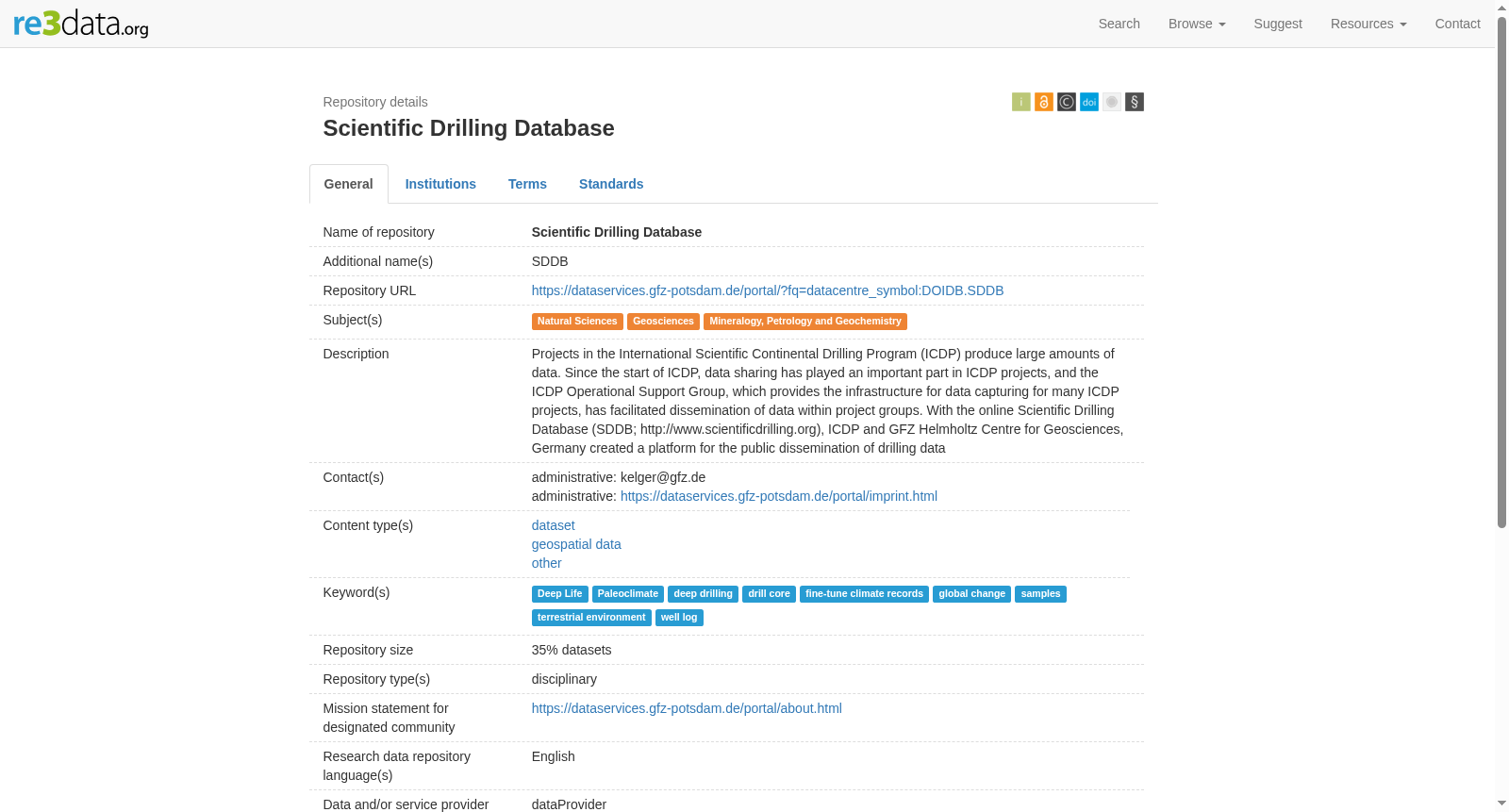The height and width of the screenshot is (812, 1509).
Task: Click the terrestrial environment keyword tag
Action: point(591,618)
